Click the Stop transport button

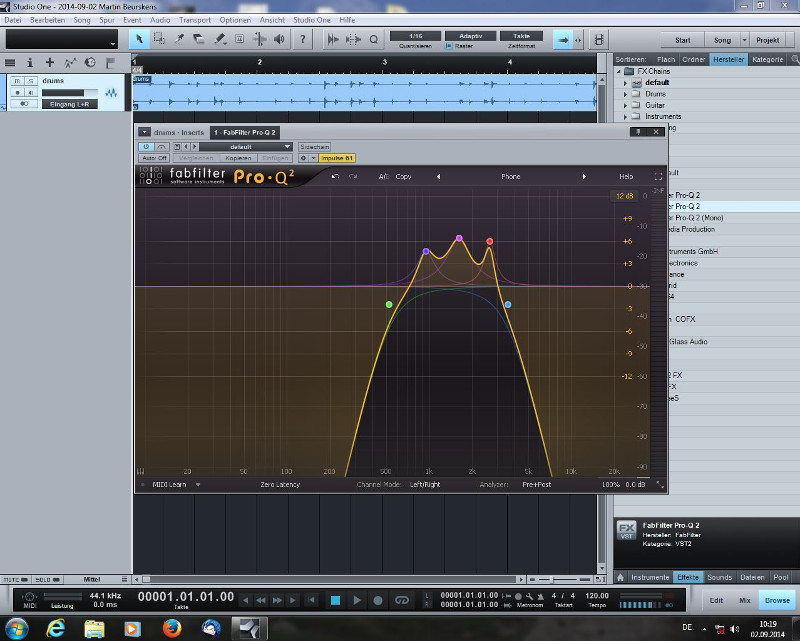[335, 600]
